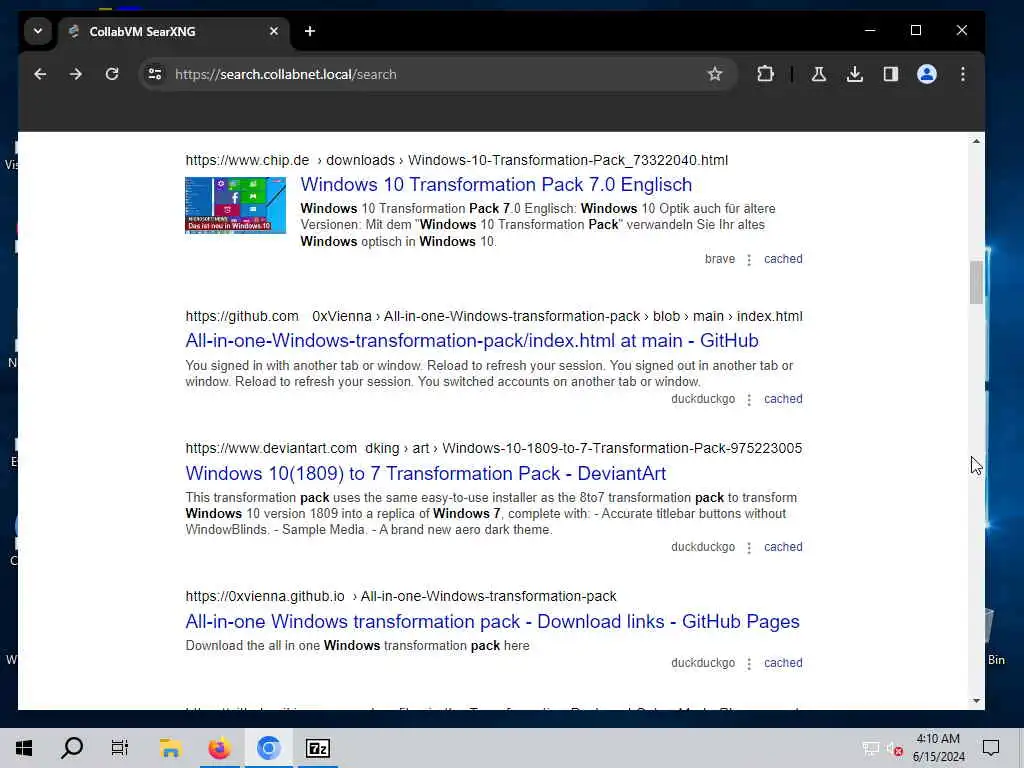Open Chrome three-dot menu
Screen dimensions: 1024x768
coord(963,74)
